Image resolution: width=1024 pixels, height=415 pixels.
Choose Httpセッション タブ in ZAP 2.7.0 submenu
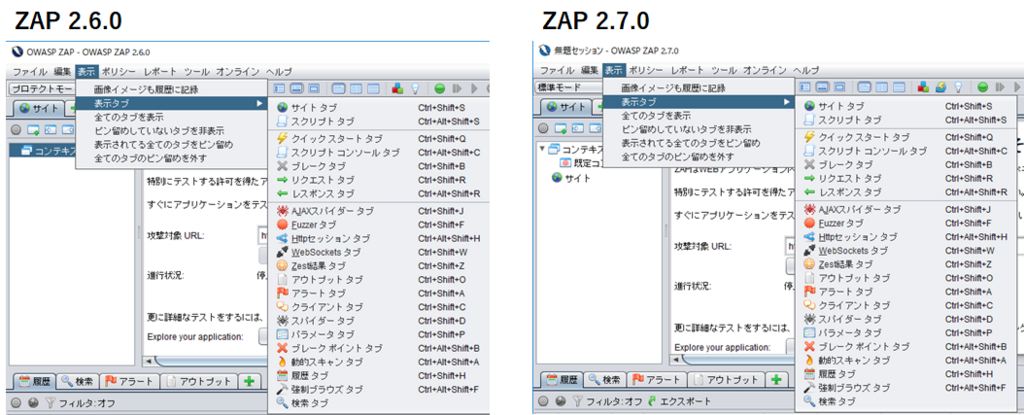coord(906,237)
